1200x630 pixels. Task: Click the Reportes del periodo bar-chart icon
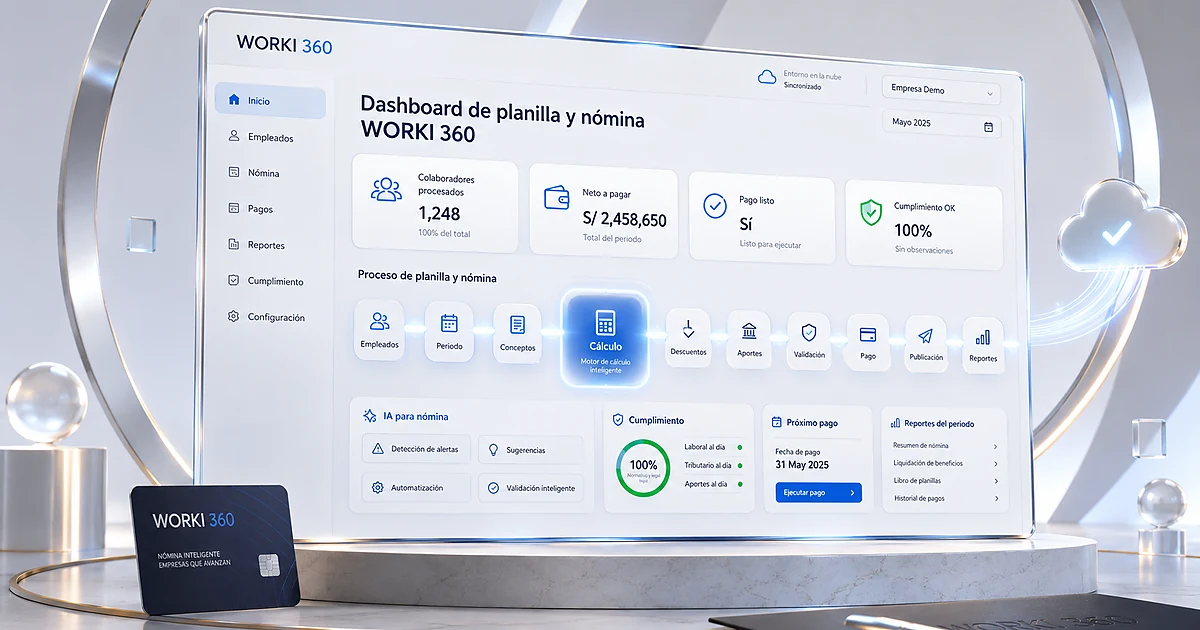[x=895, y=423]
